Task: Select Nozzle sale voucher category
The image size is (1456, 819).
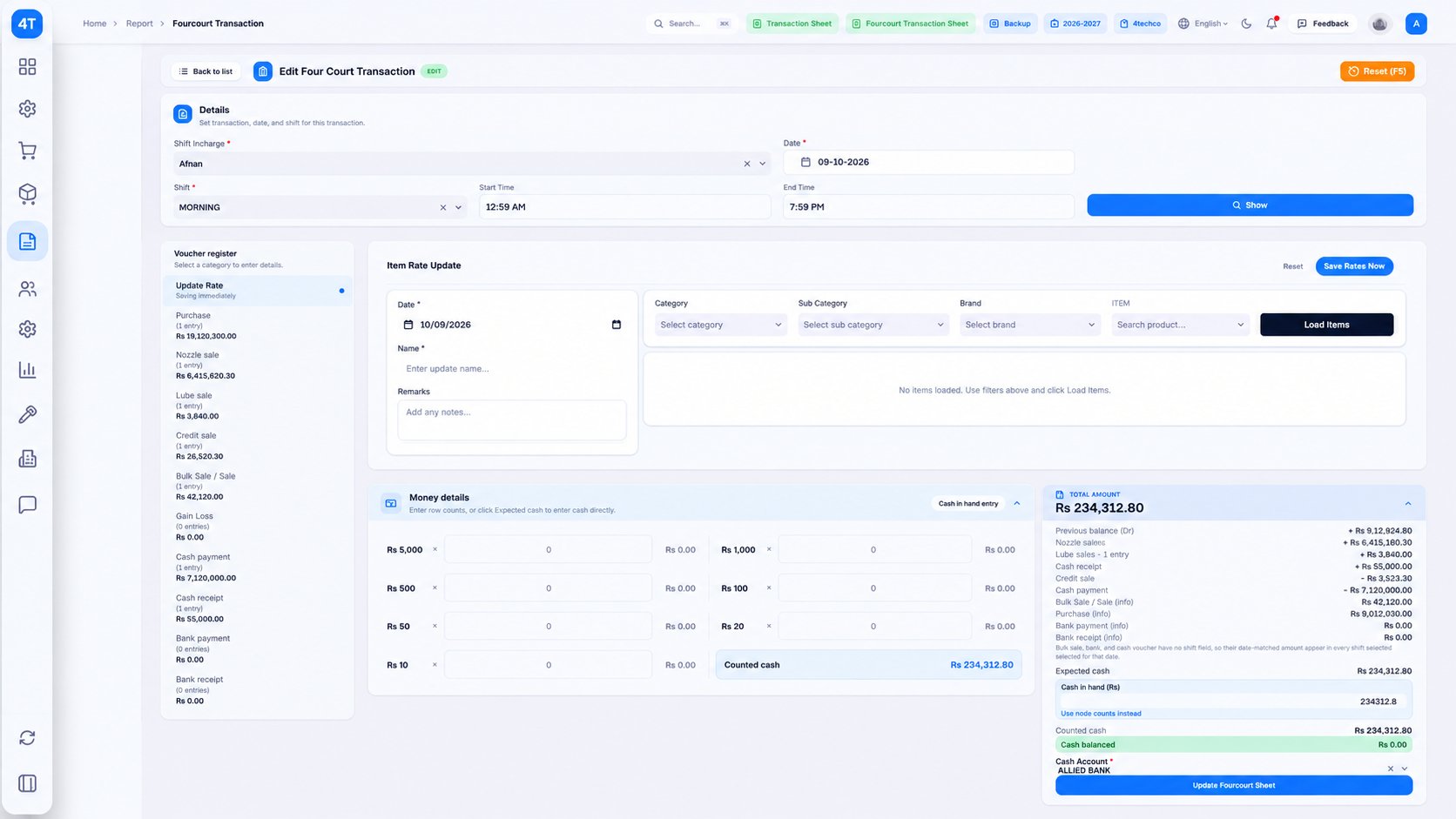Action: (258, 366)
